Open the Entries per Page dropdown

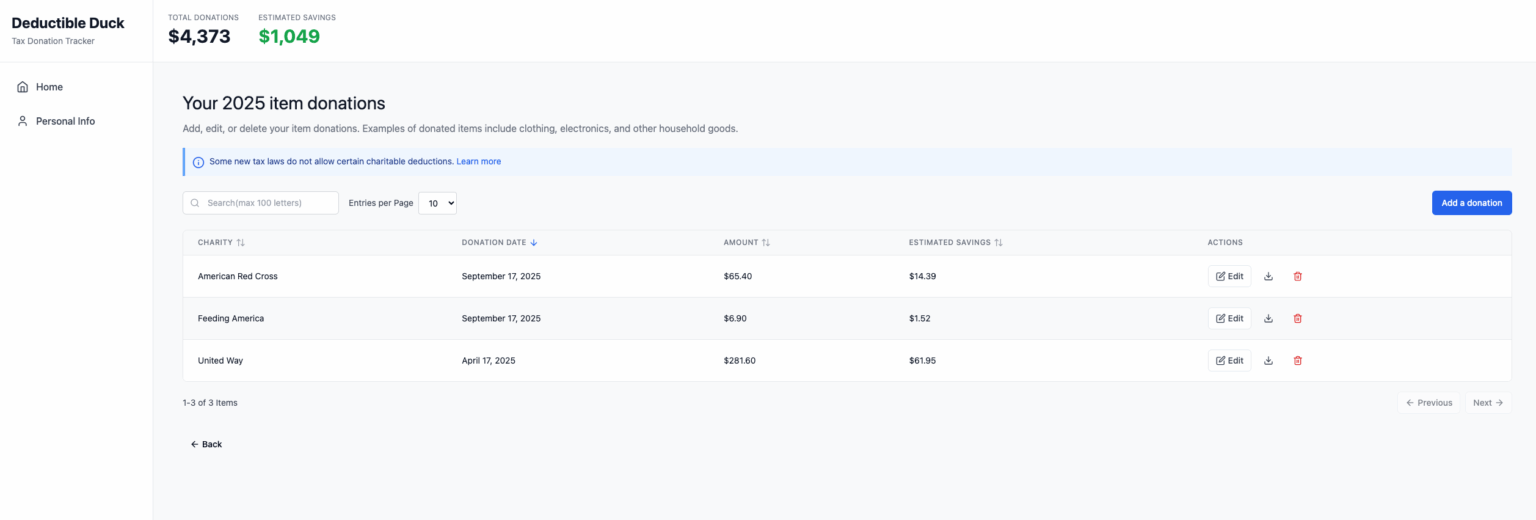coord(437,203)
